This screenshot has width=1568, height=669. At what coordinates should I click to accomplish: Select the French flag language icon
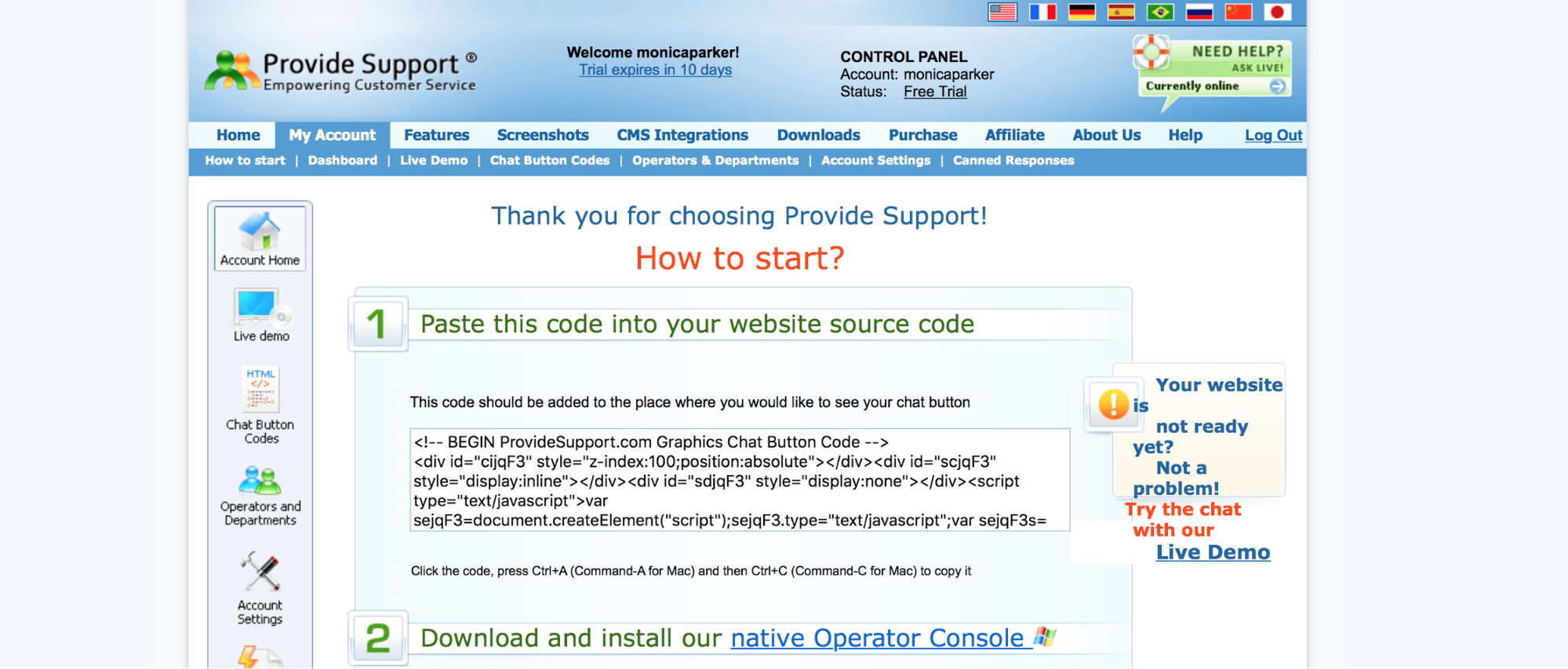point(1042,12)
